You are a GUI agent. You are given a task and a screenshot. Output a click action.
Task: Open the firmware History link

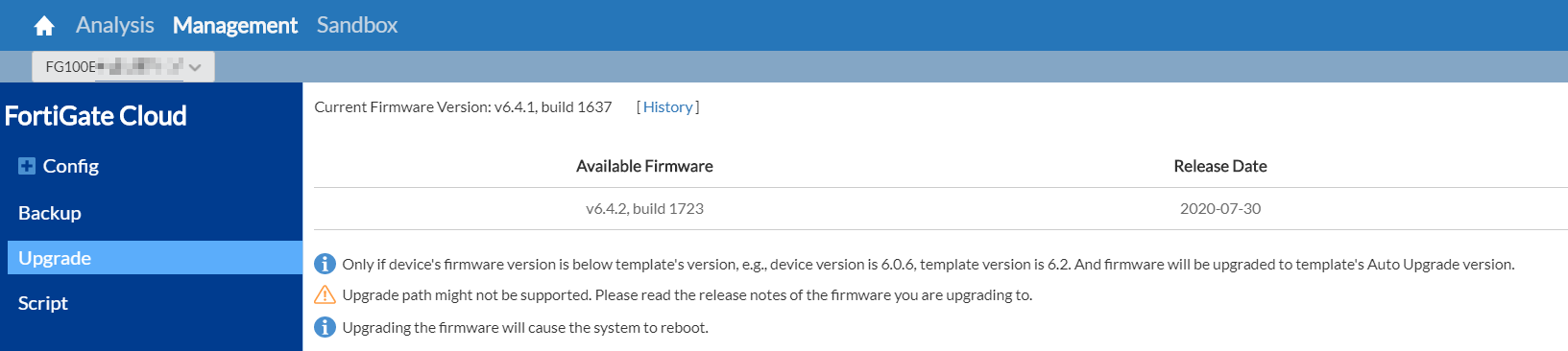click(667, 107)
